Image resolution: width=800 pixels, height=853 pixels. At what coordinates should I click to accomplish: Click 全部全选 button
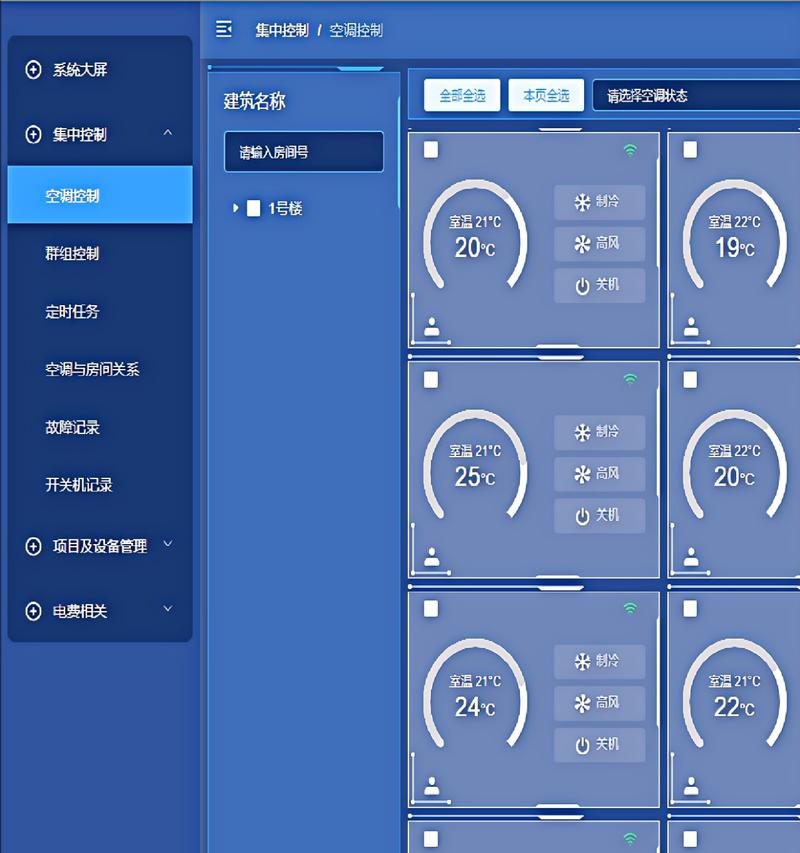[x=462, y=96]
